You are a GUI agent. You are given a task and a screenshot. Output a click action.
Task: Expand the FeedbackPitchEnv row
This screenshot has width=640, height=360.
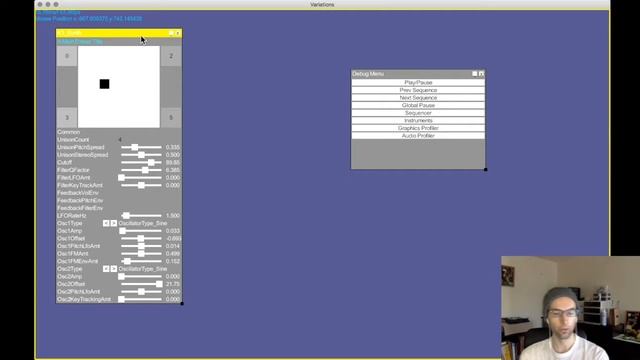click(x=80, y=201)
